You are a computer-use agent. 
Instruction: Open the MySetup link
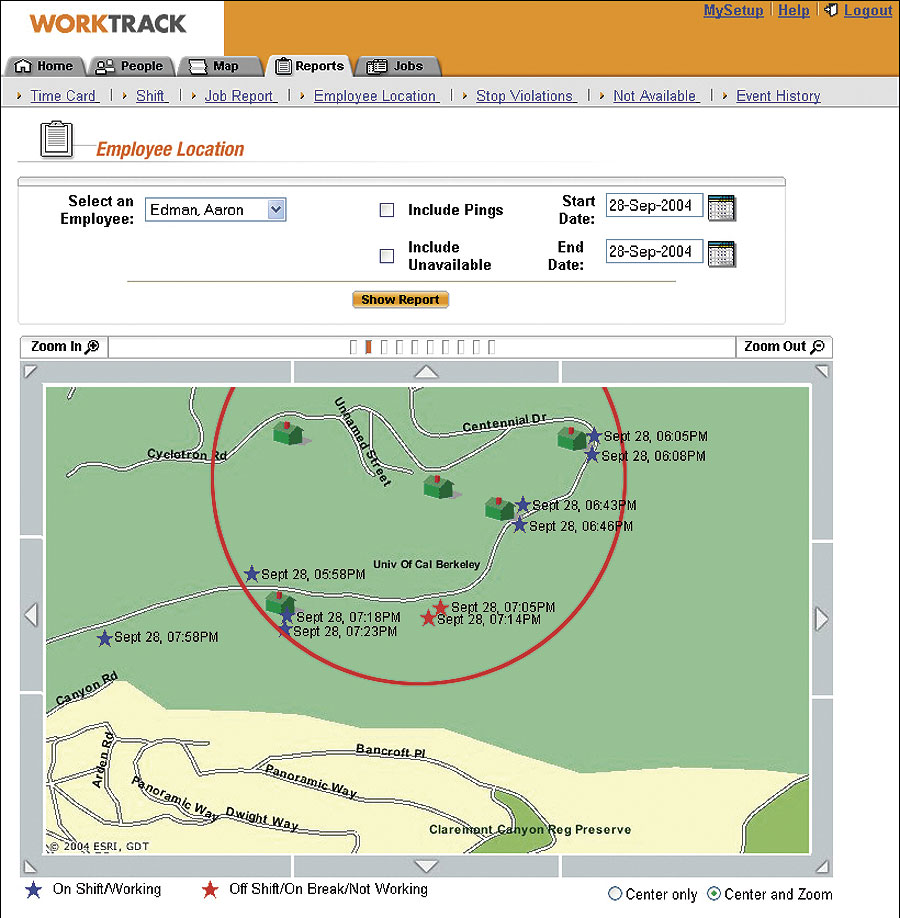[x=733, y=10]
